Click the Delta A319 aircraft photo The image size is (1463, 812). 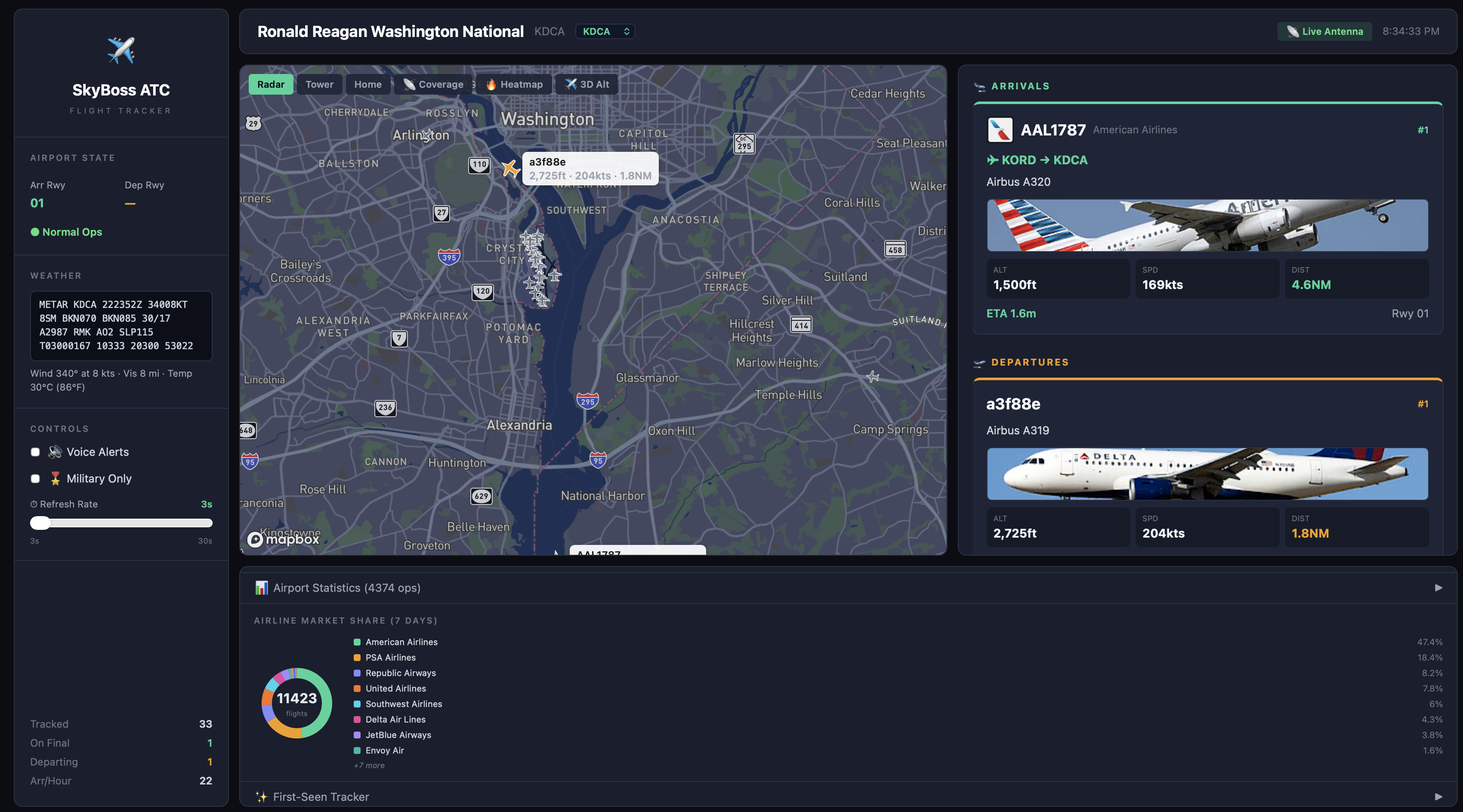[1207, 474]
